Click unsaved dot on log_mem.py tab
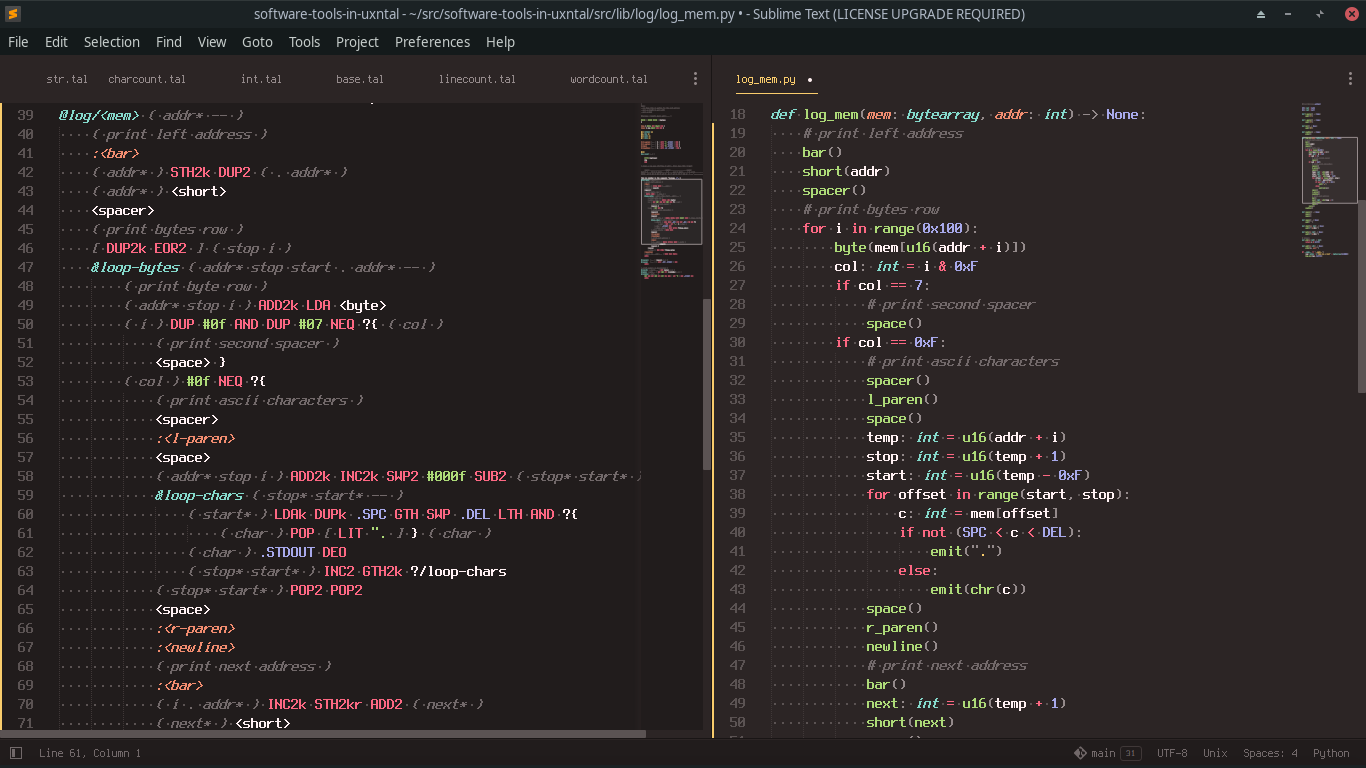 pos(810,80)
